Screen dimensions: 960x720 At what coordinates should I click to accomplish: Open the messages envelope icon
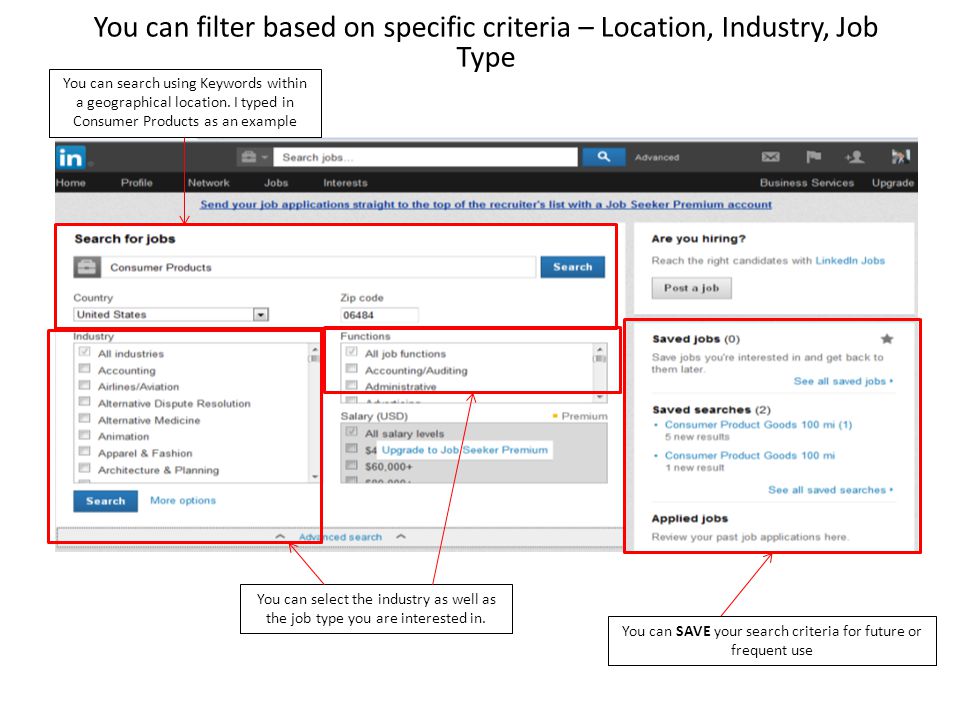[770, 157]
